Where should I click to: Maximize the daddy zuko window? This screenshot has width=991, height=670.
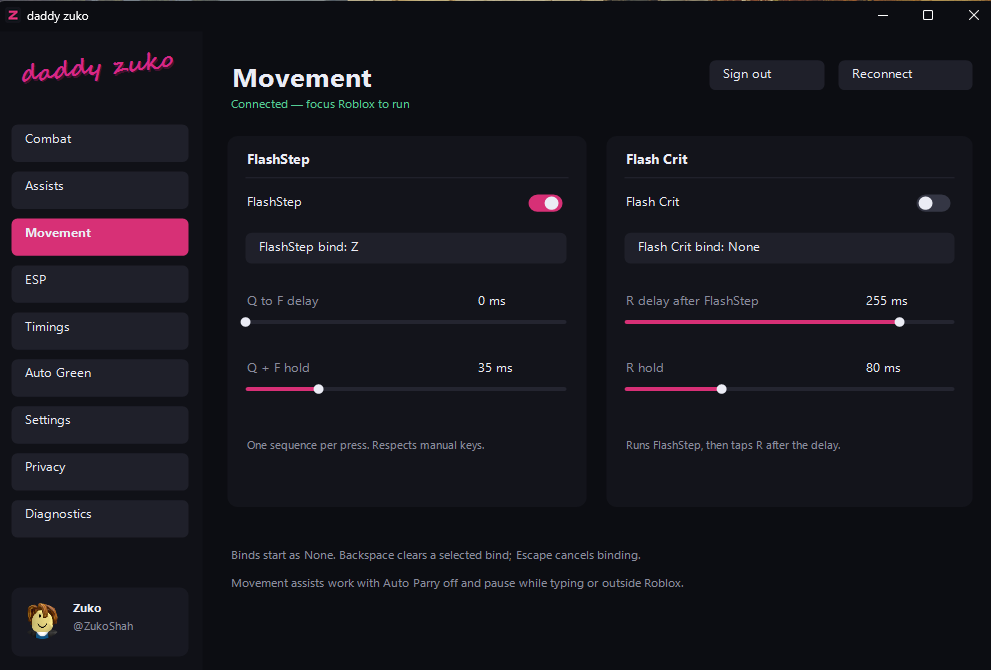[928, 15]
